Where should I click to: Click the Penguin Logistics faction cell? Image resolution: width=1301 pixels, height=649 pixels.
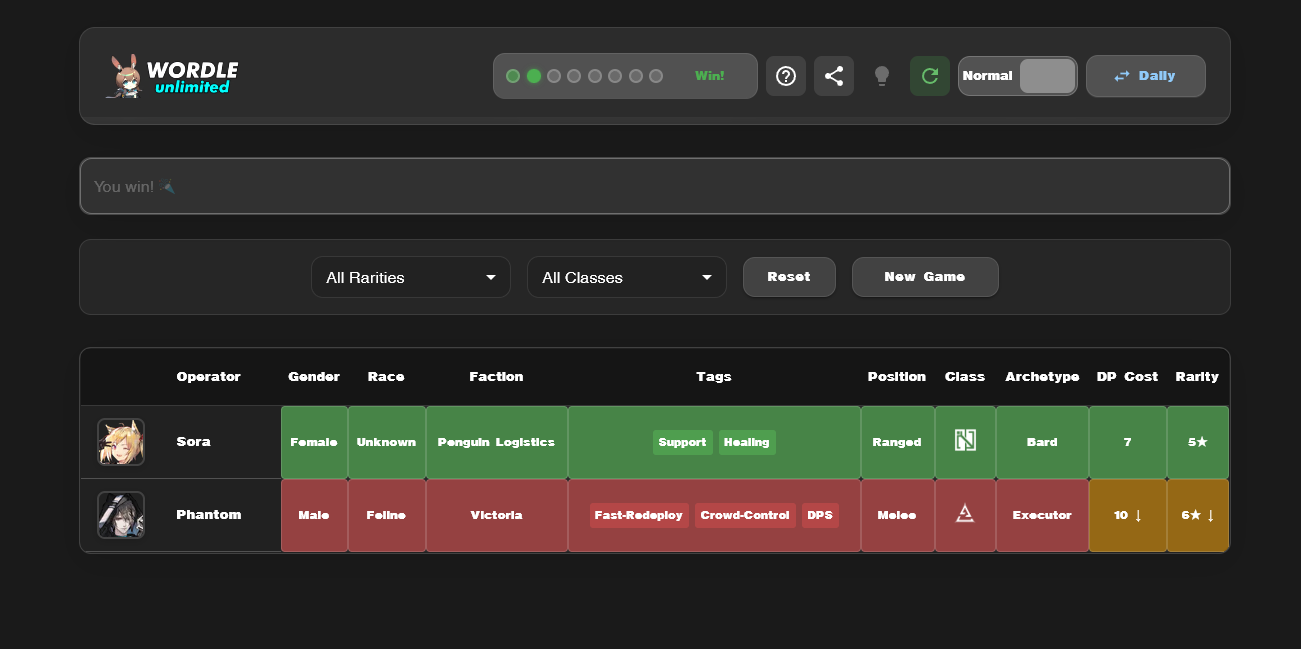click(x=496, y=442)
